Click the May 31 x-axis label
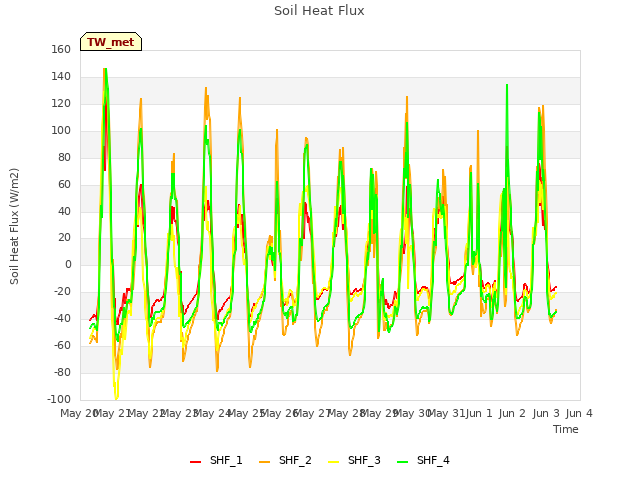This screenshot has height=480, width=640. (x=446, y=413)
